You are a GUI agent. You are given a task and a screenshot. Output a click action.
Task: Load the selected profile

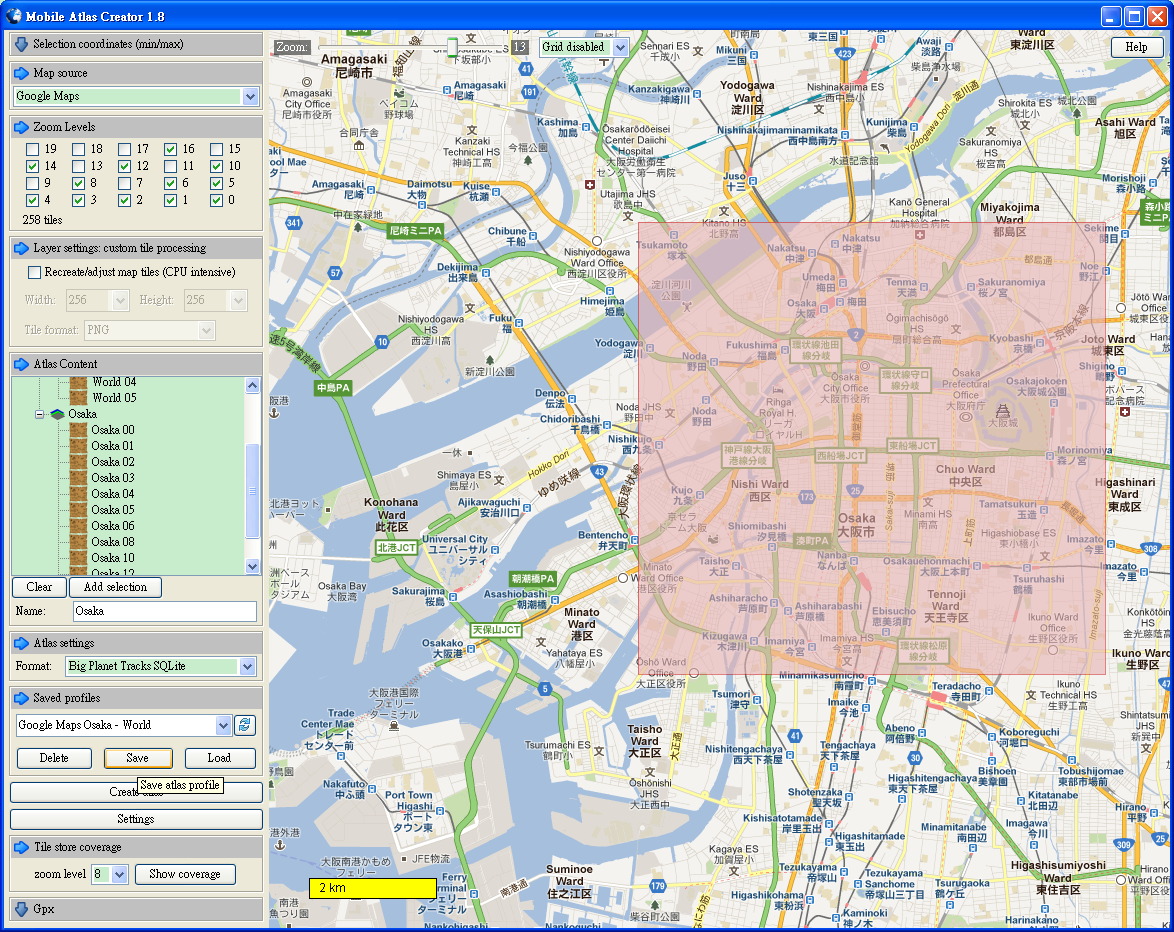pos(219,758)
